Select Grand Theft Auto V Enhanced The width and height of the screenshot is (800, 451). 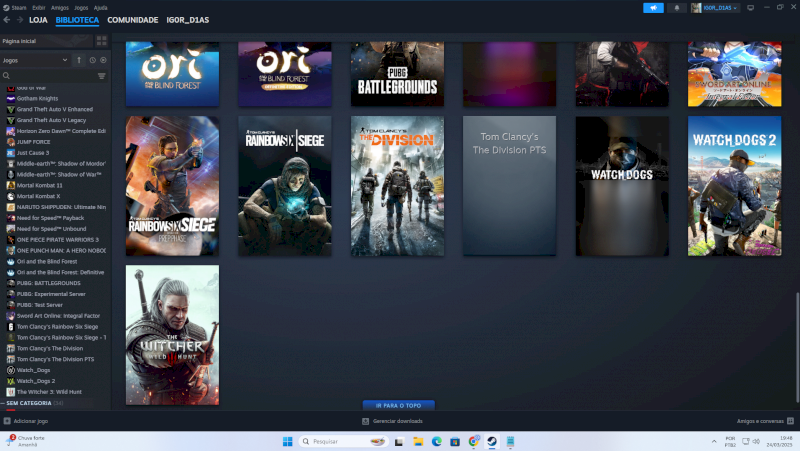56,109
